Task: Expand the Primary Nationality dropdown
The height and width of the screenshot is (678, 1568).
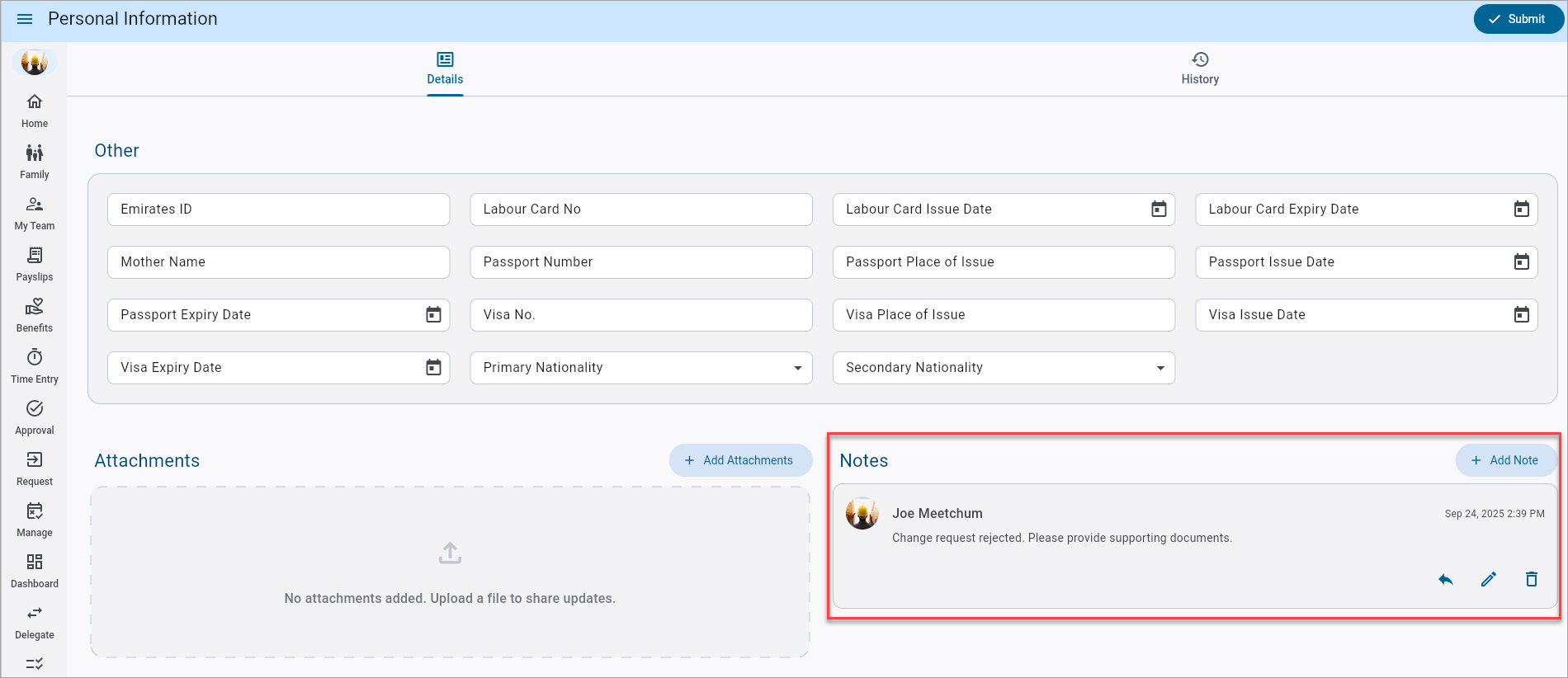Action: point(797,368)
